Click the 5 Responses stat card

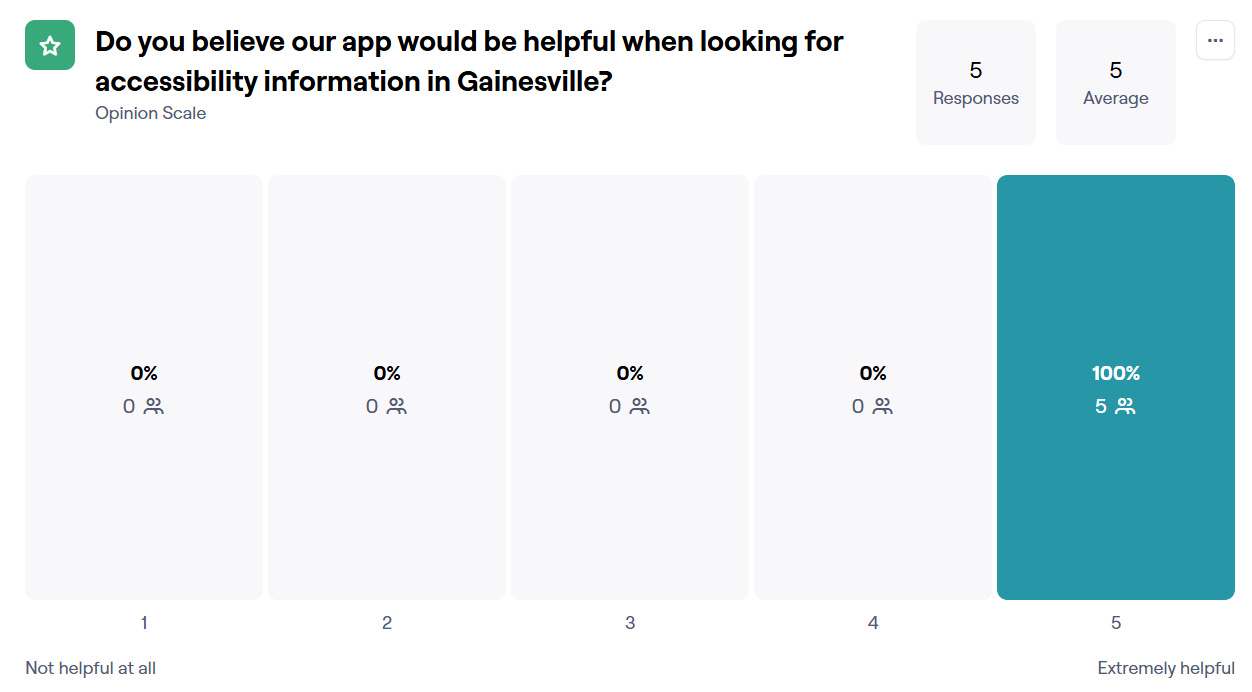click(975, 82)
